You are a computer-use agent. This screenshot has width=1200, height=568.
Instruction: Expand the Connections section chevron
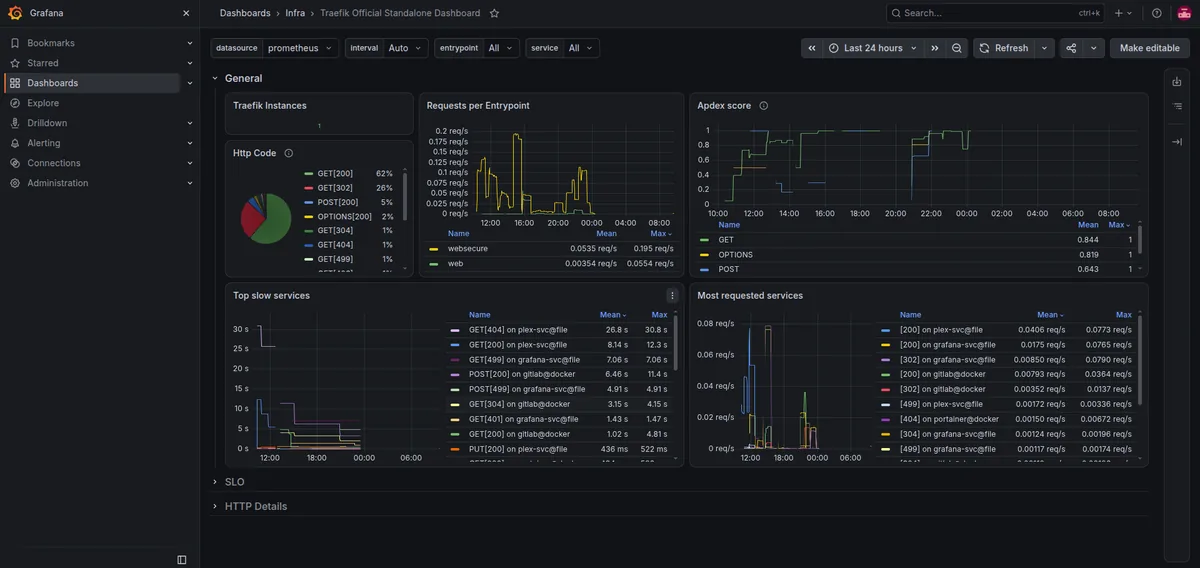tap(190, 163)
